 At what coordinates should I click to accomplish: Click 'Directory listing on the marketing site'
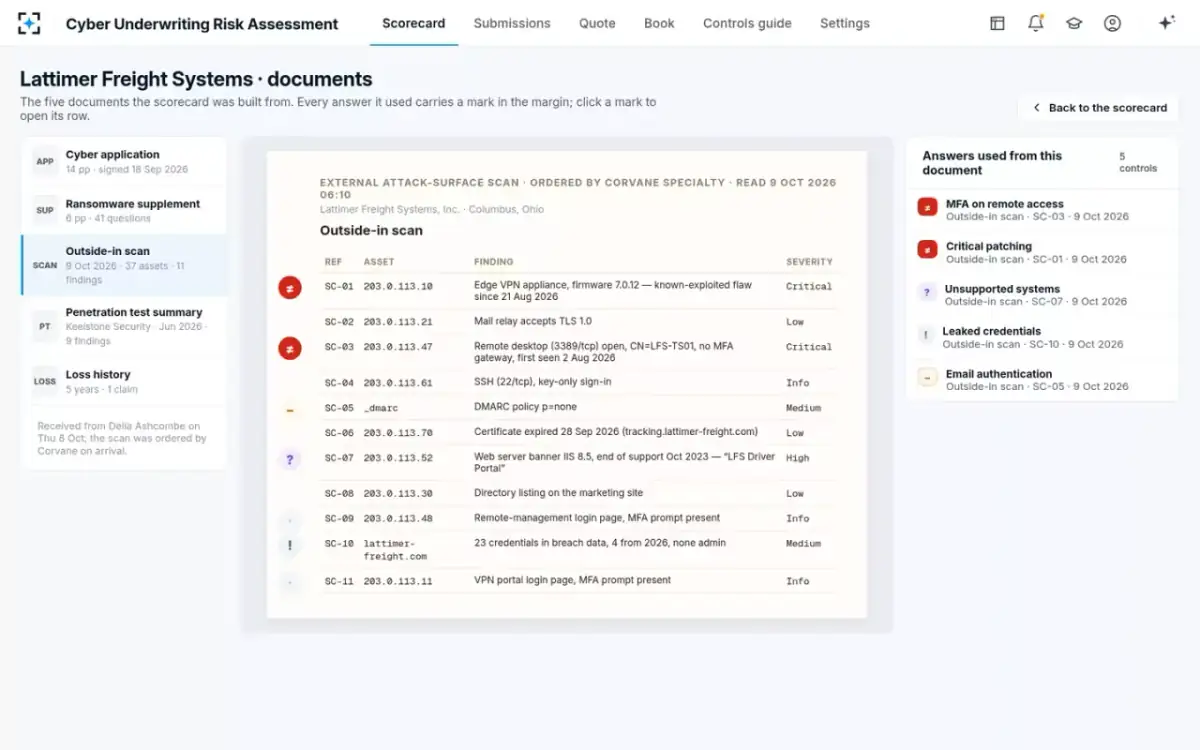point(558,493)
